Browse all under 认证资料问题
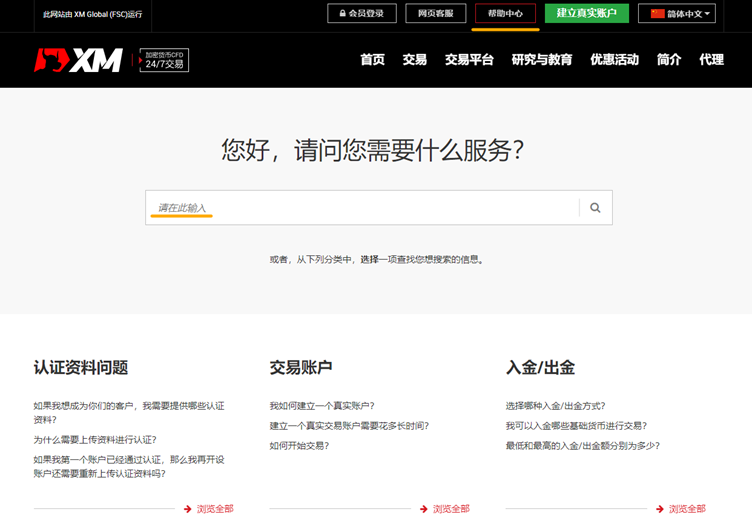Viewport: 752px width, 515px height. pyautogui.click(x=209, y=509)
